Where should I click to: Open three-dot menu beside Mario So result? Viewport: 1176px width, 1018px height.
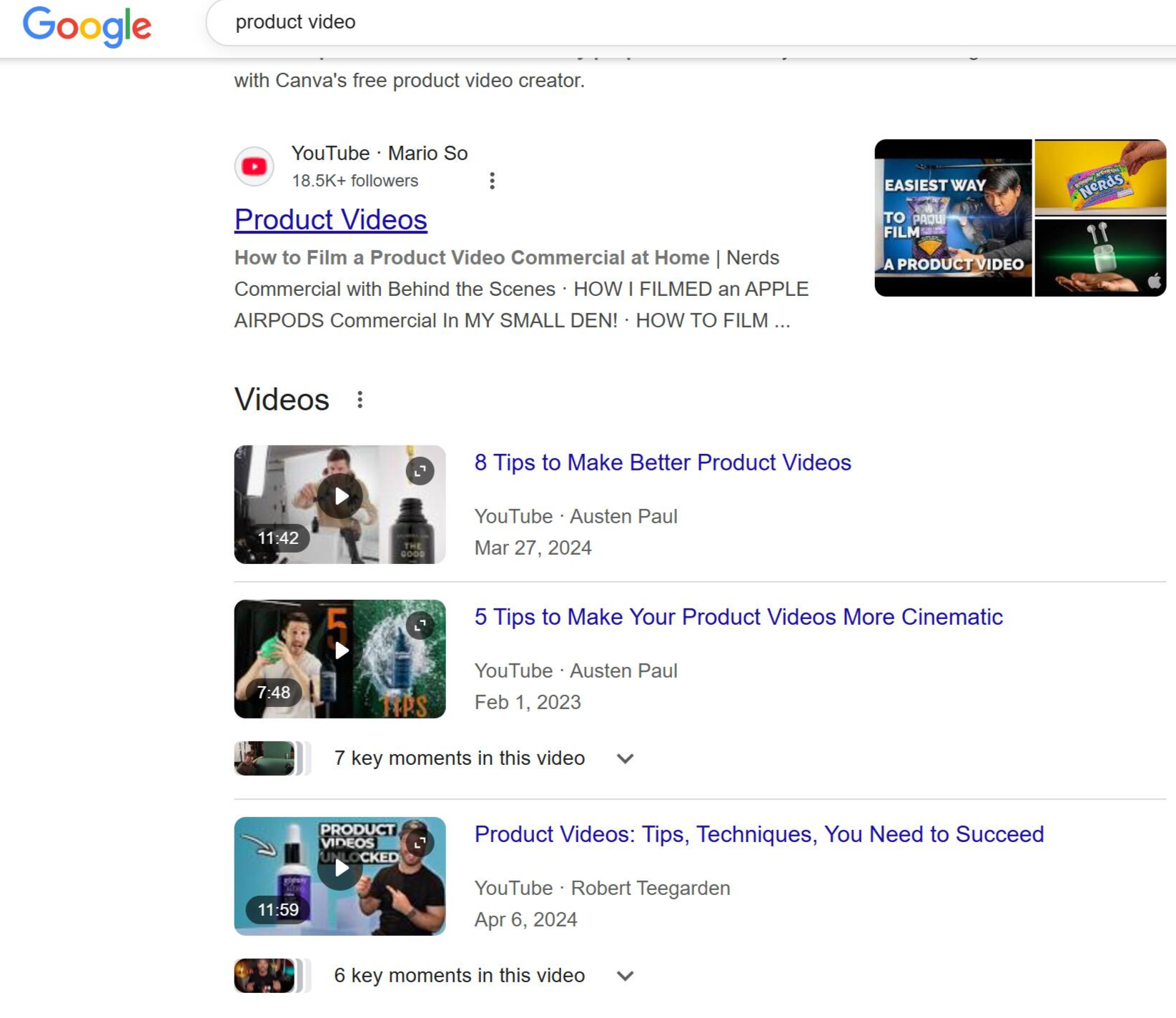[x=492, y=181]
